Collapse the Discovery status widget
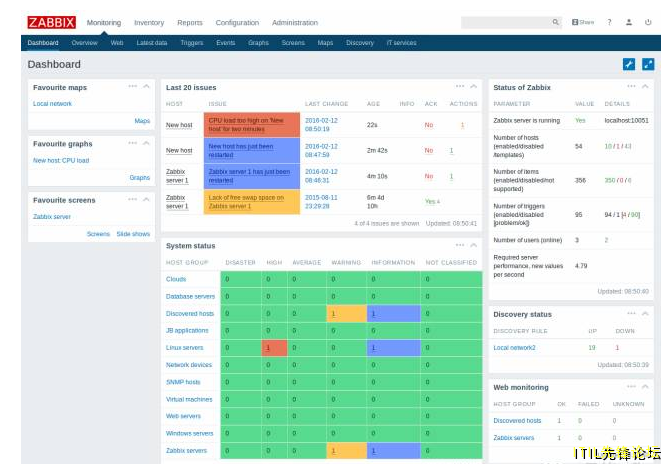This screenshot has width=661, height=464. tap(645, 314)
